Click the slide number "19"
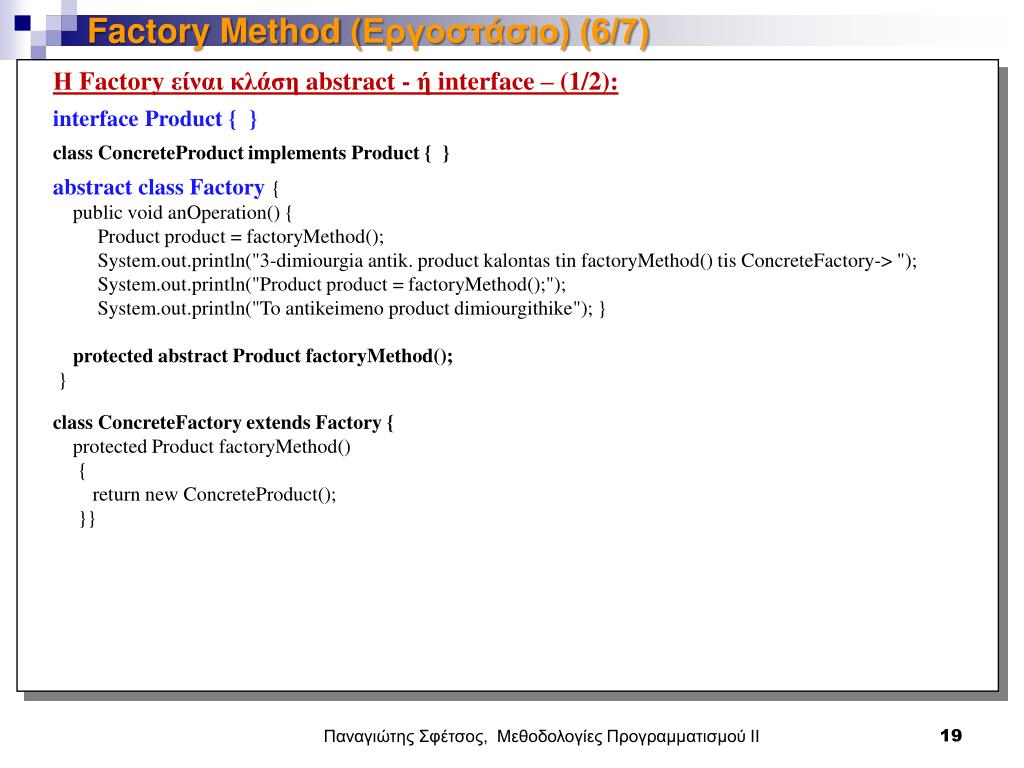The height and width of the screenshot is (768, 1024). 951,736
